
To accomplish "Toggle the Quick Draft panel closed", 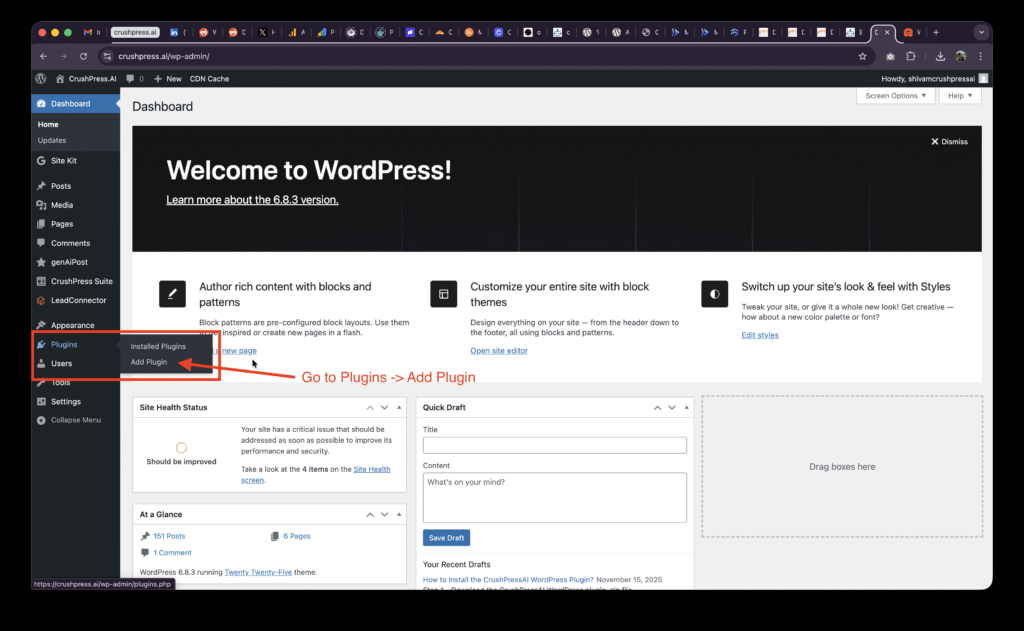I will pos(686,408).
